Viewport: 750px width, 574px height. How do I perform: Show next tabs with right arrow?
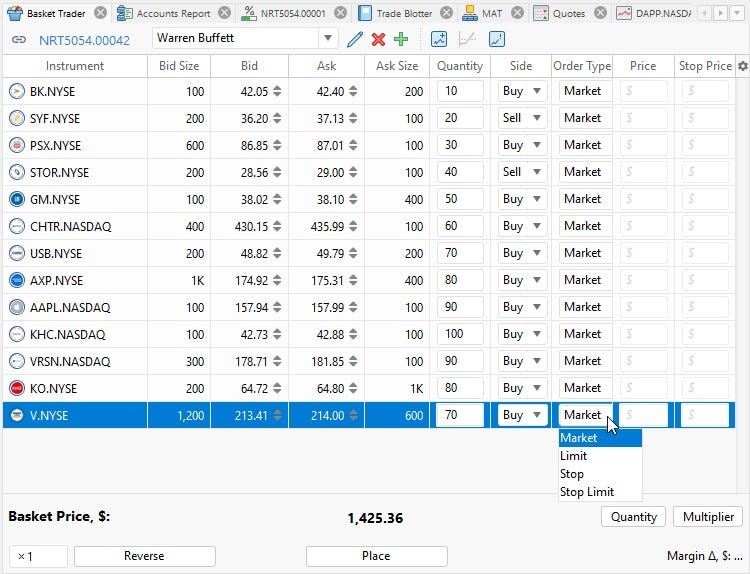click(x=720, y=13)
